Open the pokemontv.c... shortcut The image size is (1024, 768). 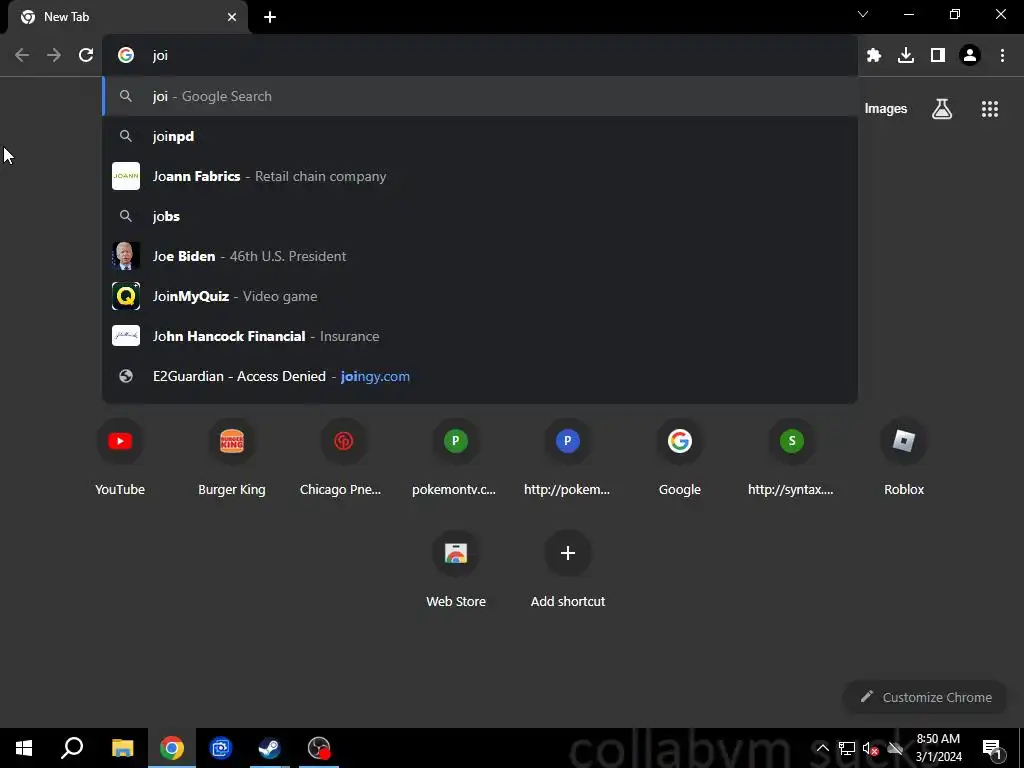point(455,458)
